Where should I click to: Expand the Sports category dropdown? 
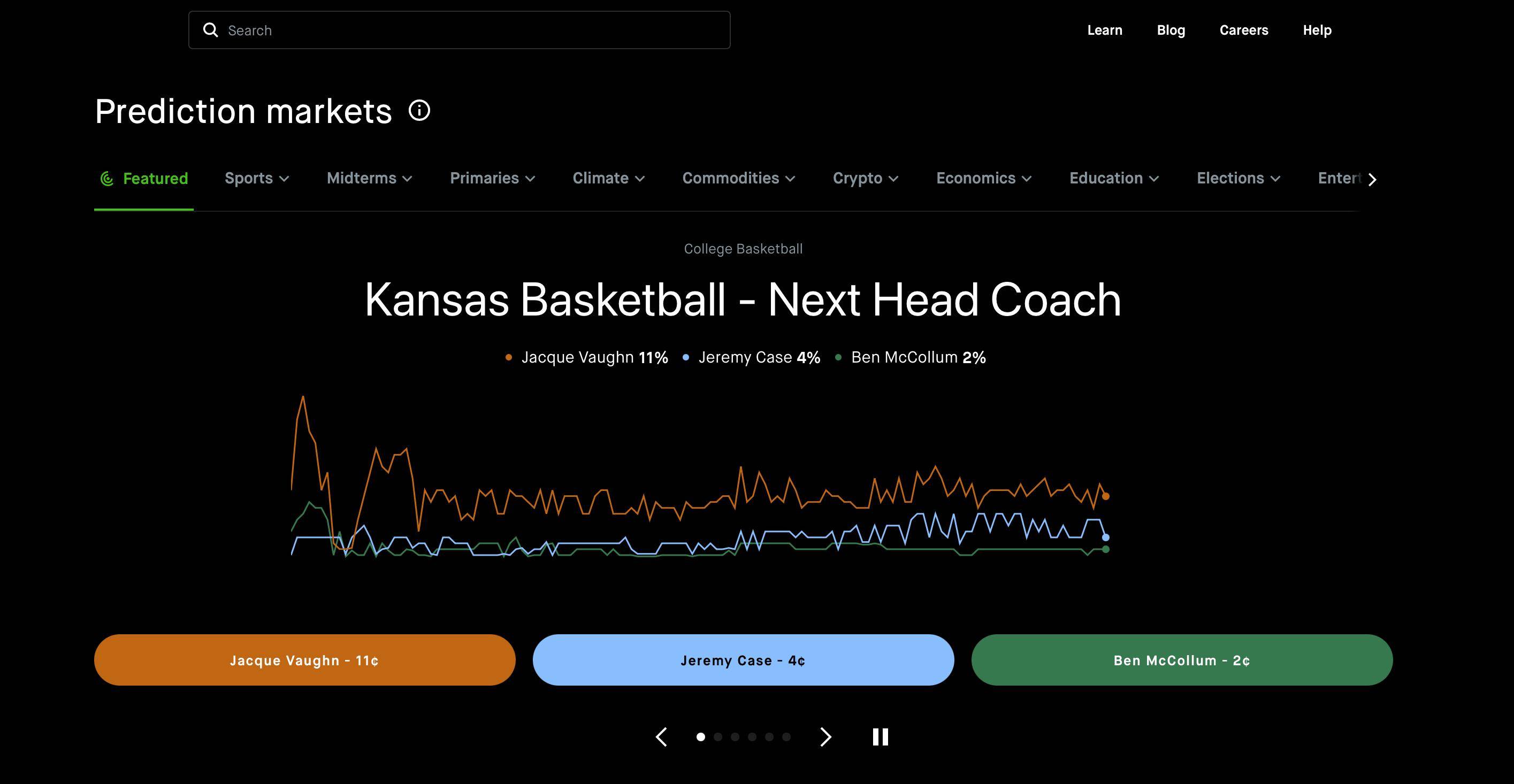click(x=257, y=178)
